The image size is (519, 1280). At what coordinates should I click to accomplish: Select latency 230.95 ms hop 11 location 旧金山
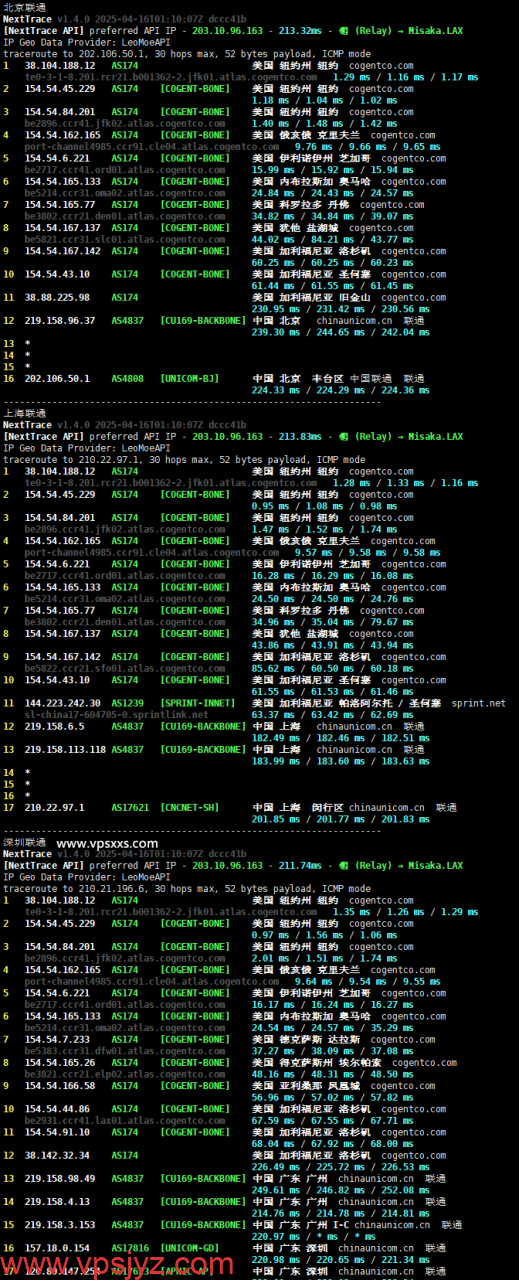(352, 297)
